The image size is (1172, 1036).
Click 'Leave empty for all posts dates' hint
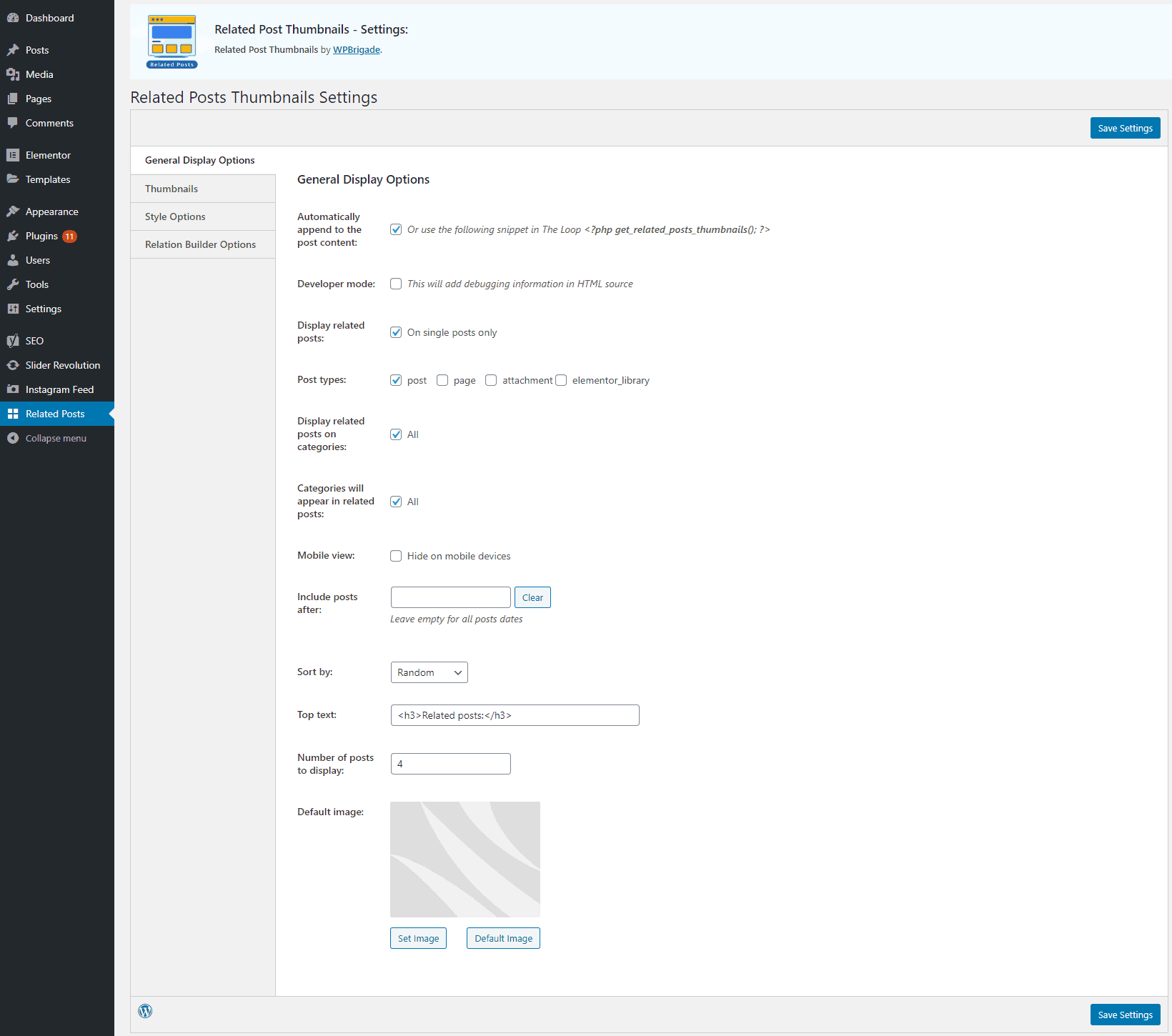pyautogui.click(x=456, y=619)
